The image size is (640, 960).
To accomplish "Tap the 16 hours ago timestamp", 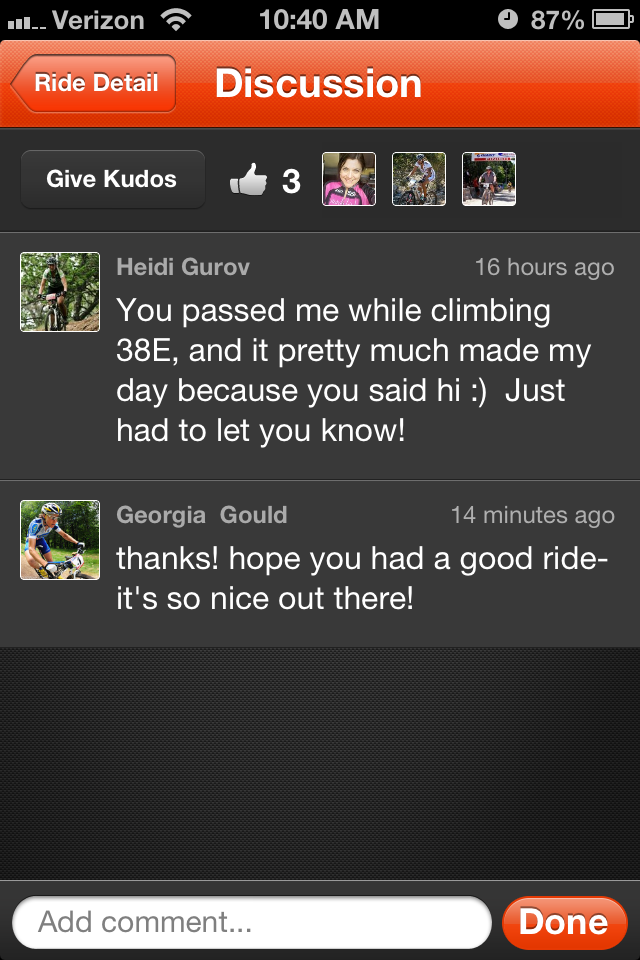I will (544, 267).
